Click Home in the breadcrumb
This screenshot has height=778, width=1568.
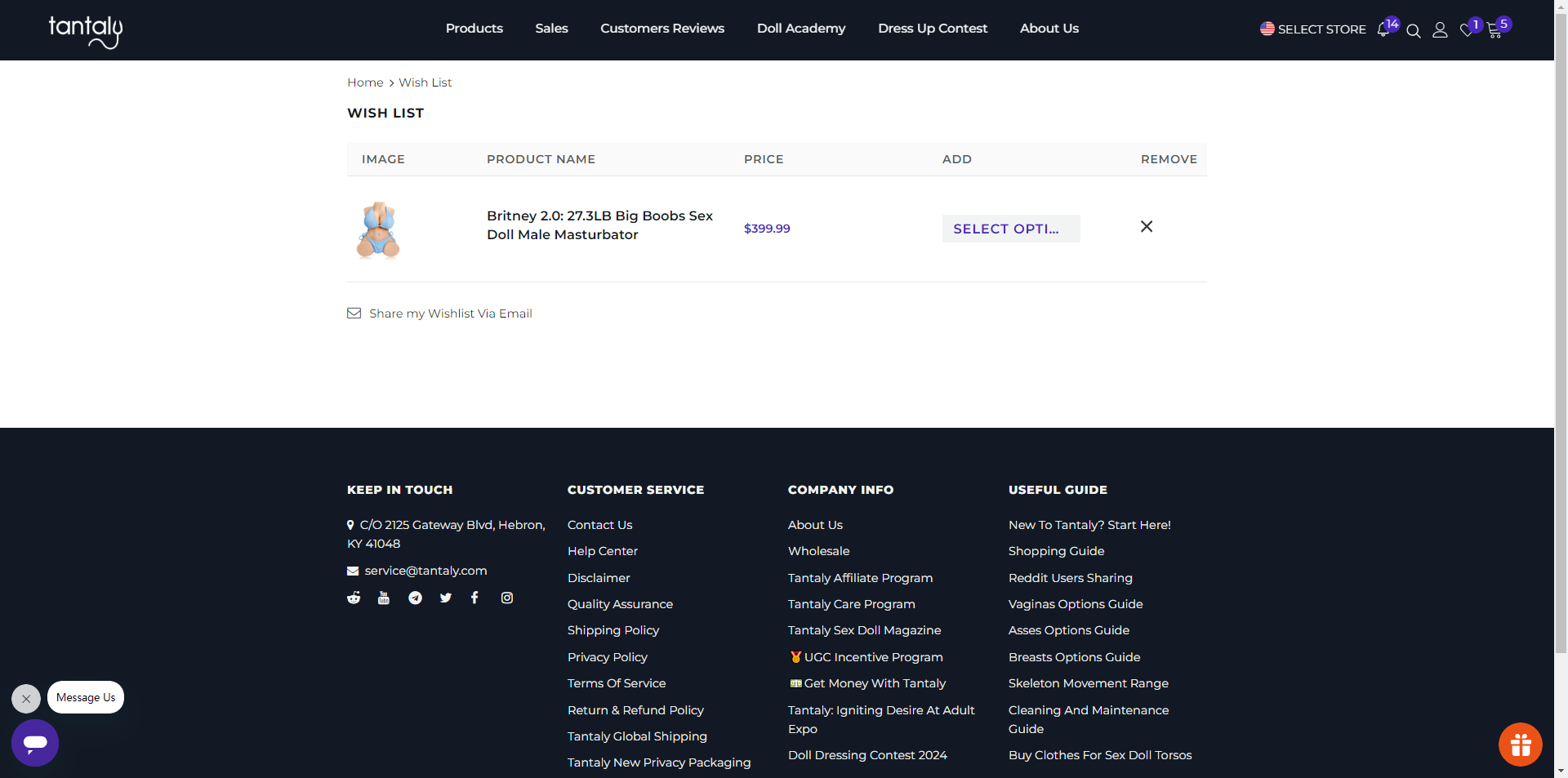point(365,82)
